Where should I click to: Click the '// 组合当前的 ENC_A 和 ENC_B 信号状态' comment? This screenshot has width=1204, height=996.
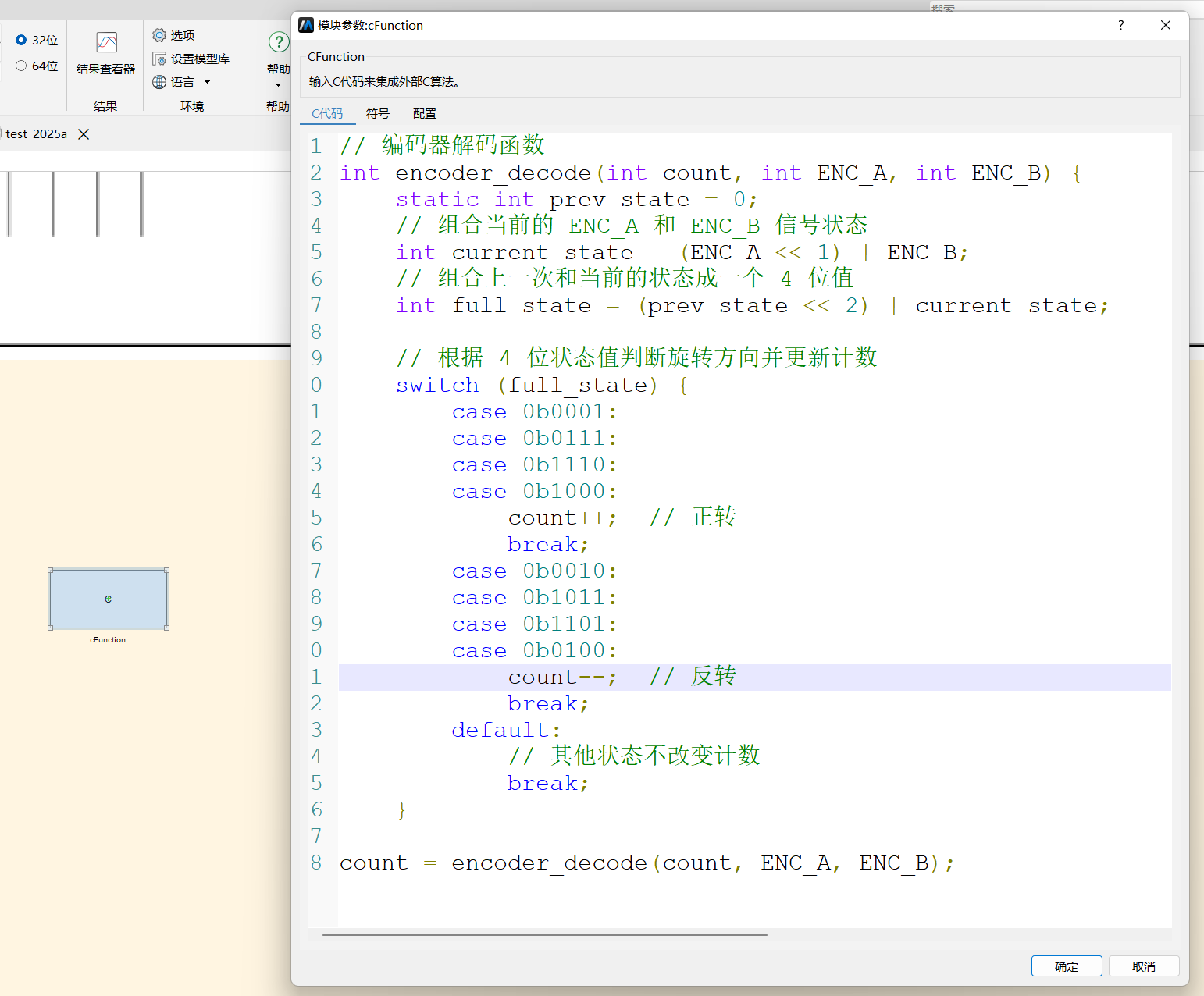pyautogui.click(x=632, y=226)
